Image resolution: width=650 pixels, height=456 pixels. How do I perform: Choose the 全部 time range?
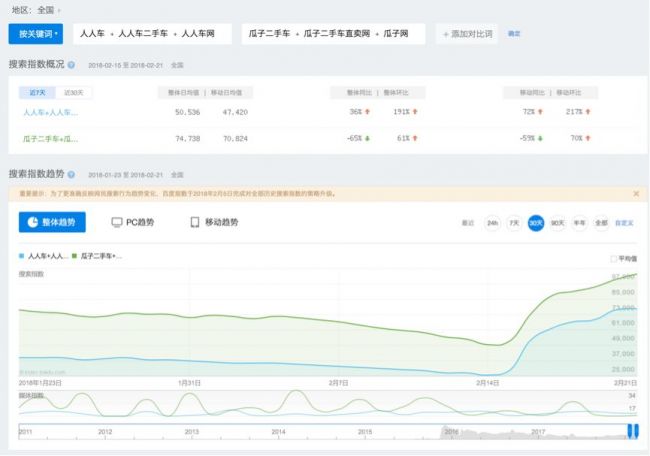(601, 223)
